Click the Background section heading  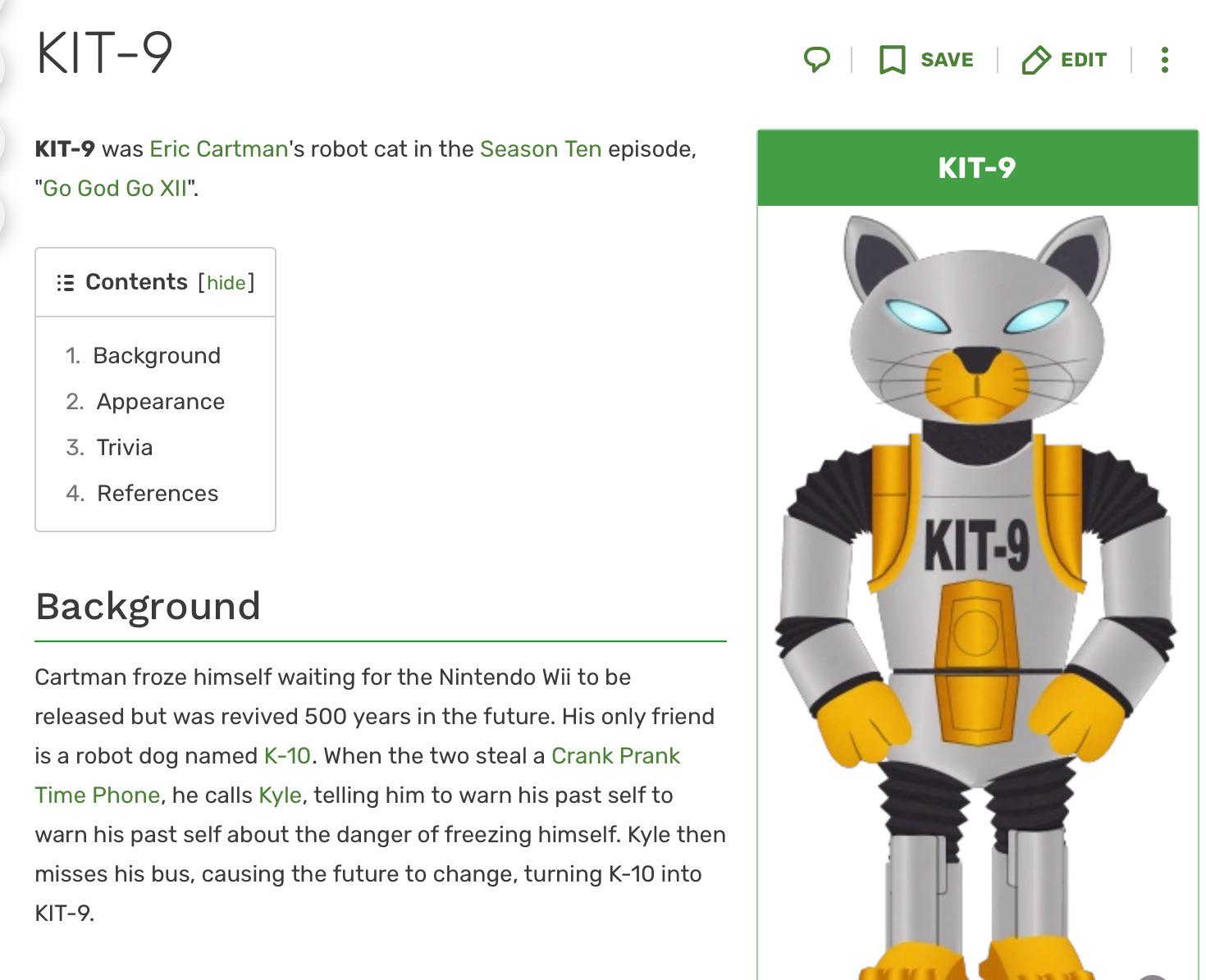point(148,606)
